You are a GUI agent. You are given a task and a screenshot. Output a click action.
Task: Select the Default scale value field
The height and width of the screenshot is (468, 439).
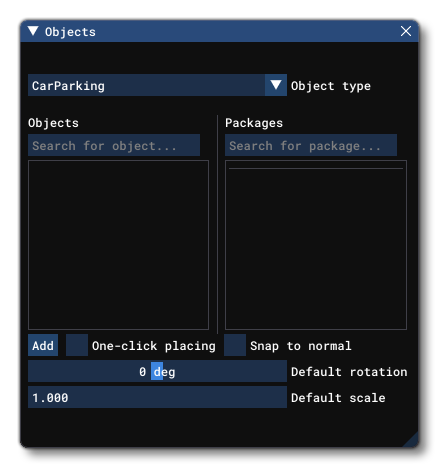coord(157,397)
